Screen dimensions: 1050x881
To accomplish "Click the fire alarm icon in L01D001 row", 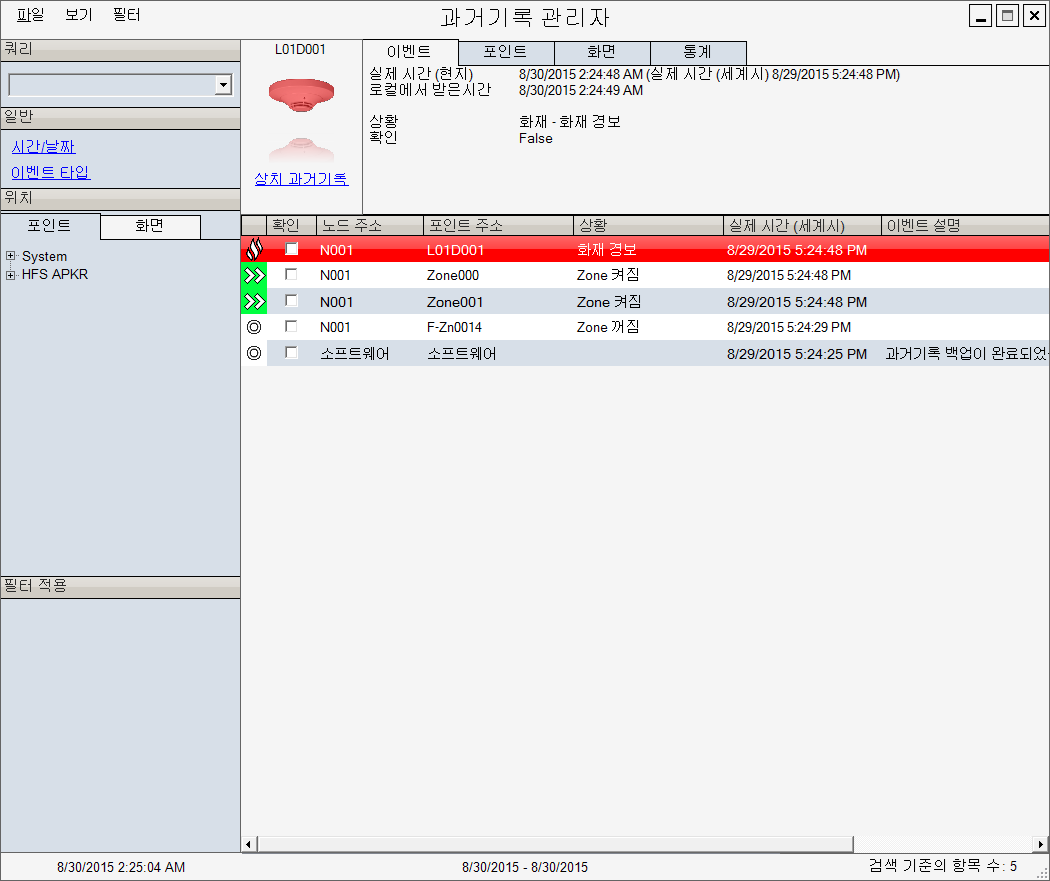I will pyautogui.click(x=254, y=249).
